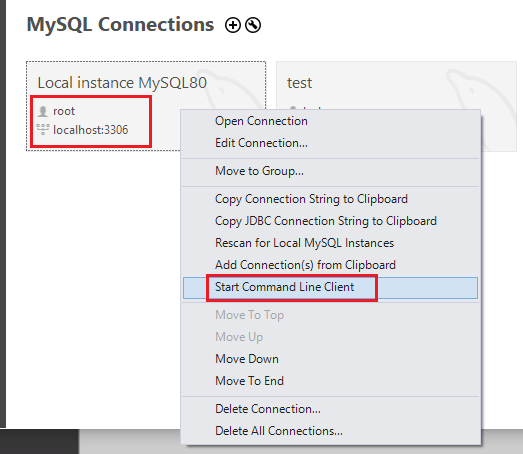Click the MySQL Connections heading

point(120,25)
